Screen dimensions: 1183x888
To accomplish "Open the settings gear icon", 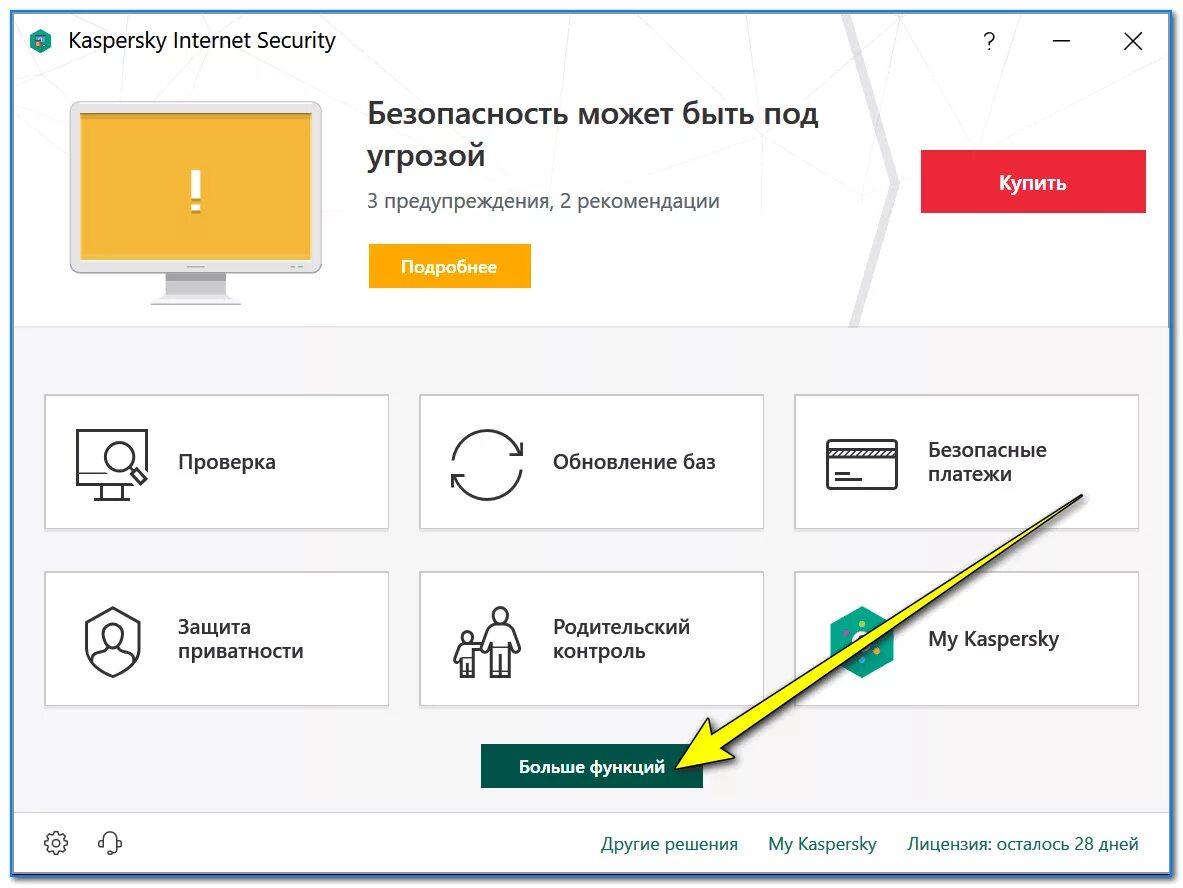I will (x=56, y=843).
